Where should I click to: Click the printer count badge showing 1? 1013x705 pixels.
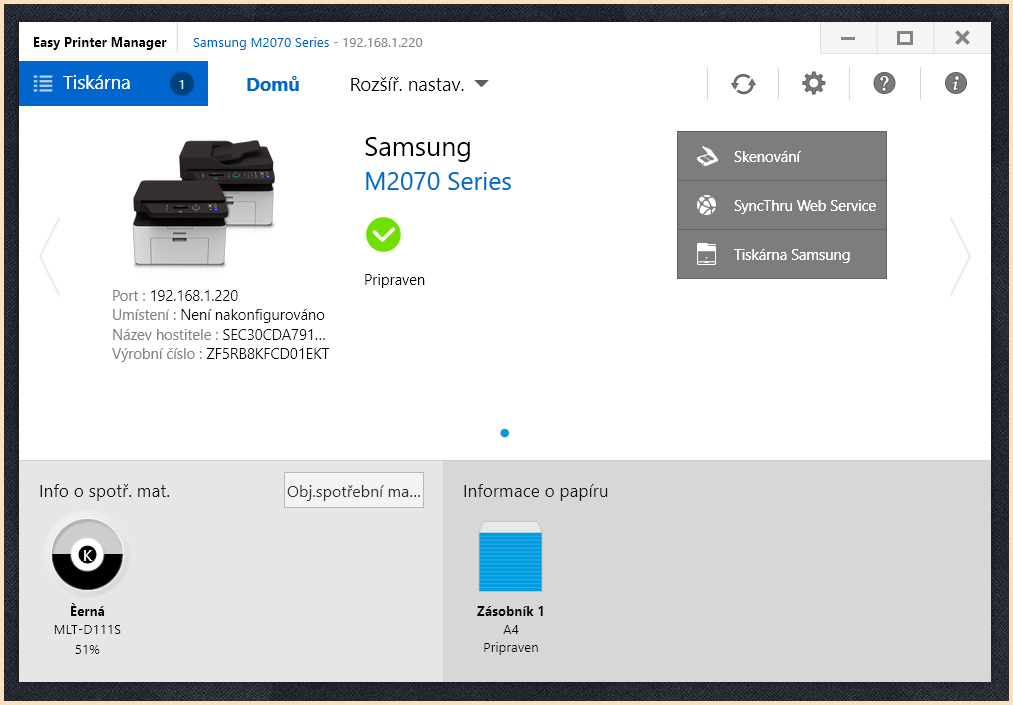[x=182, y=84]
